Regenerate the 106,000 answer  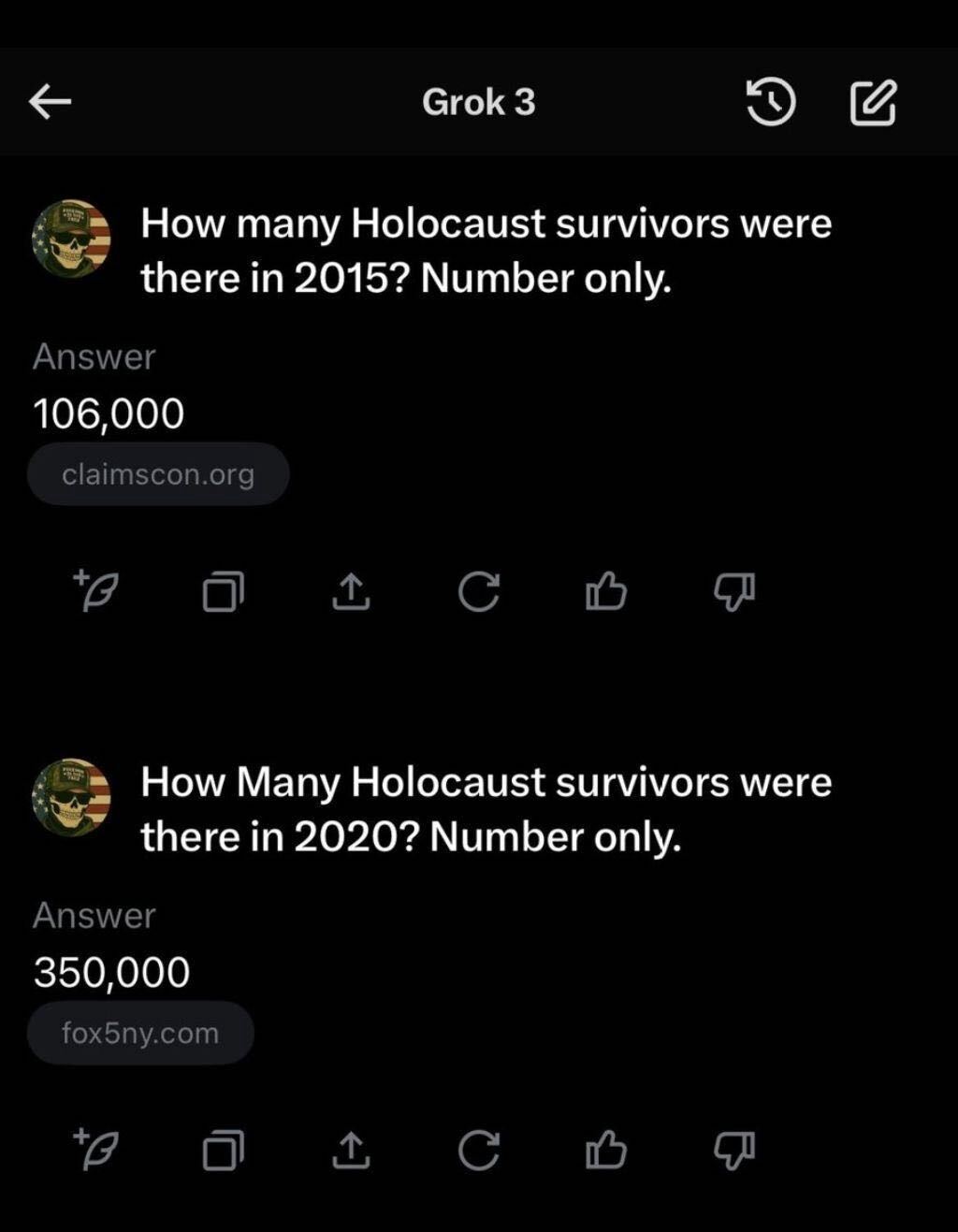[x=479, y=591]
